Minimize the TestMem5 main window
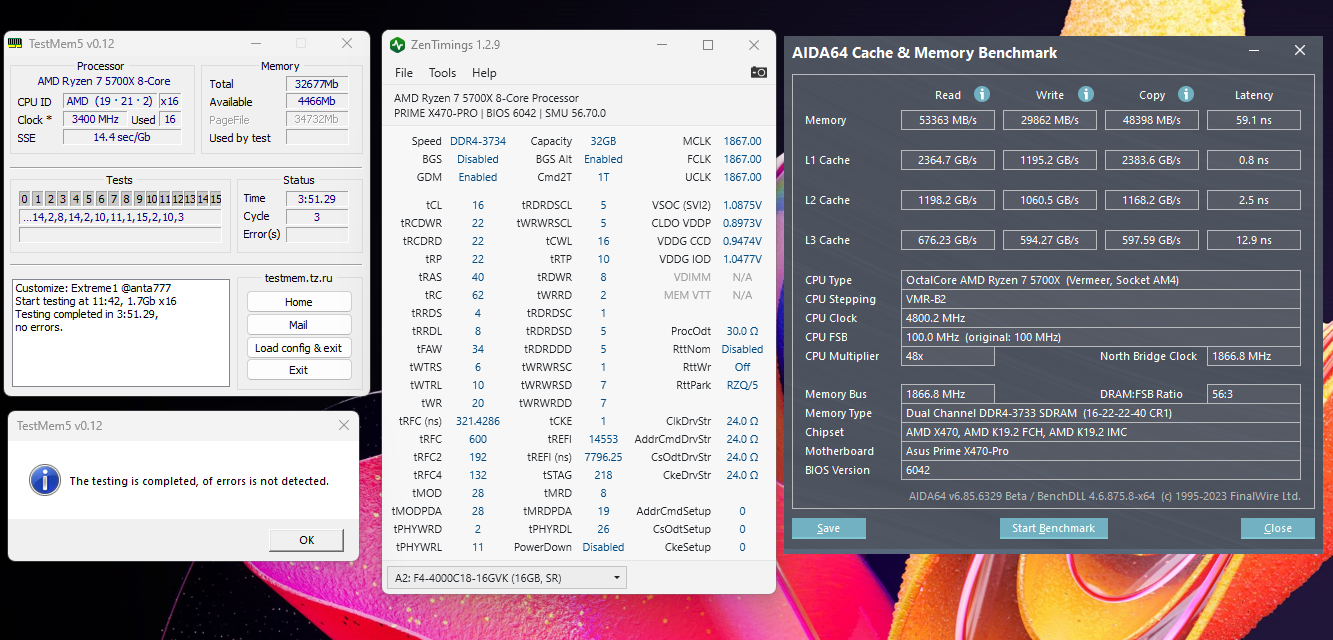The width and height of the screenshot is (1333, 640). tap(254, 43)
